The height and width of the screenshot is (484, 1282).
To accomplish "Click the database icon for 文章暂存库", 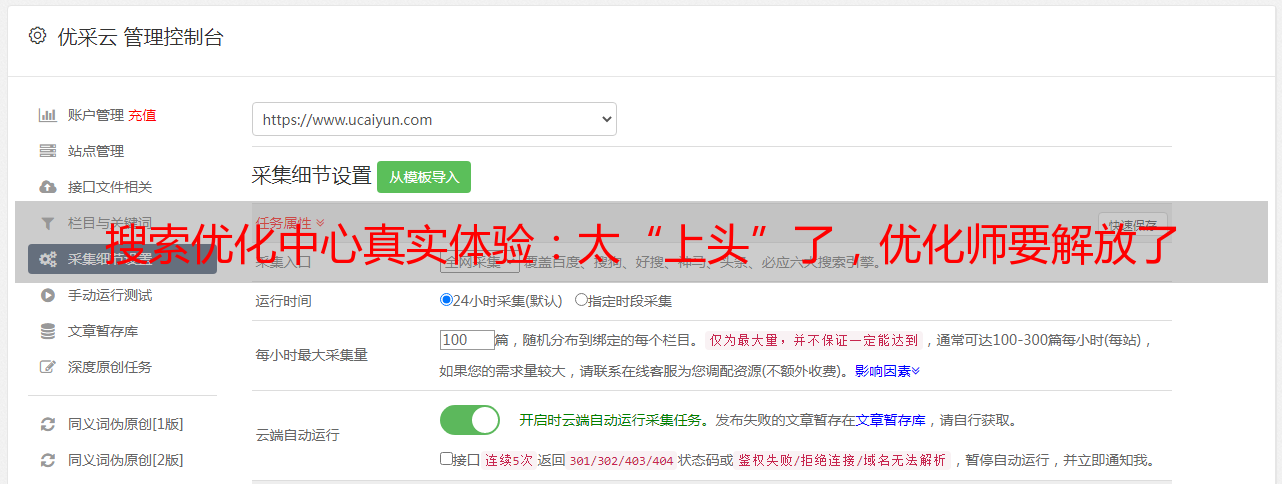I will [x=47, y=331].
